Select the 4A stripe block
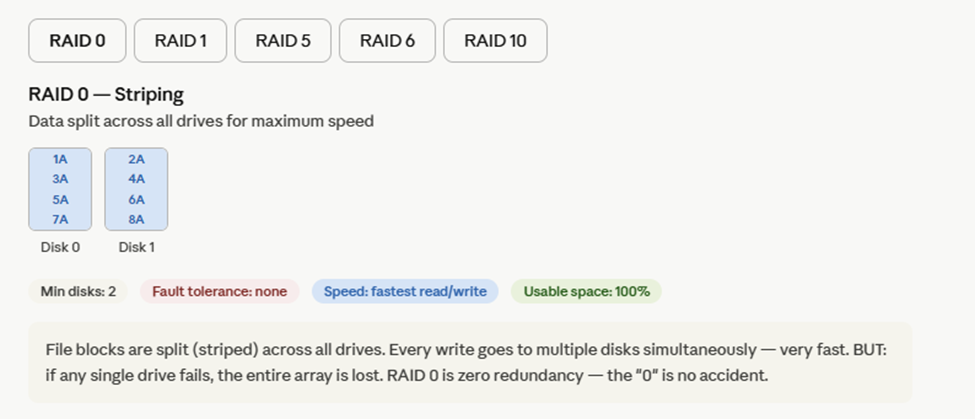 pyautogui.click(x=136, y=179)
